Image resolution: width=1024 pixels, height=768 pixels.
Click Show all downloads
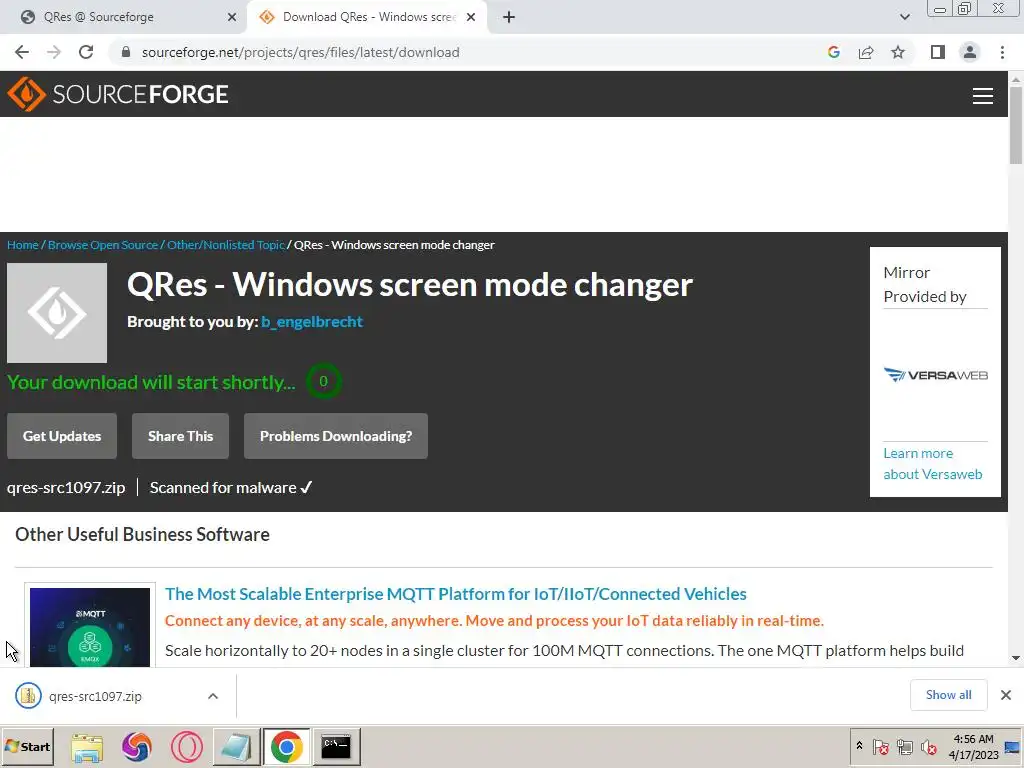pos(948,695)
